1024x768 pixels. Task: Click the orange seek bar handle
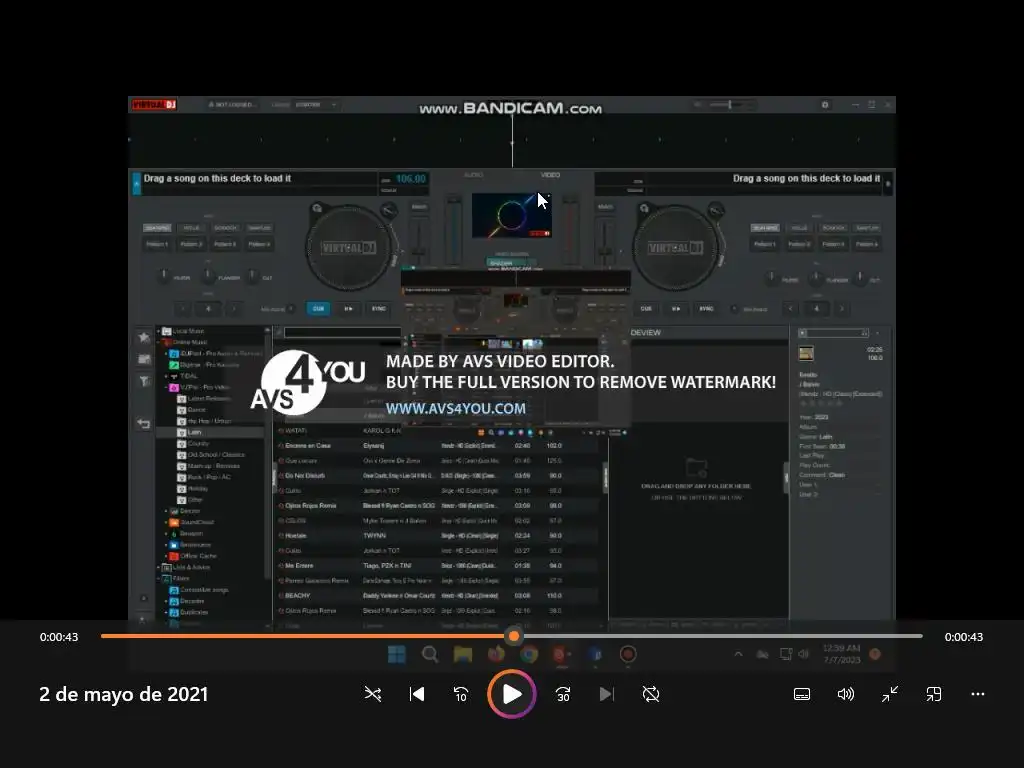(514, 635)
